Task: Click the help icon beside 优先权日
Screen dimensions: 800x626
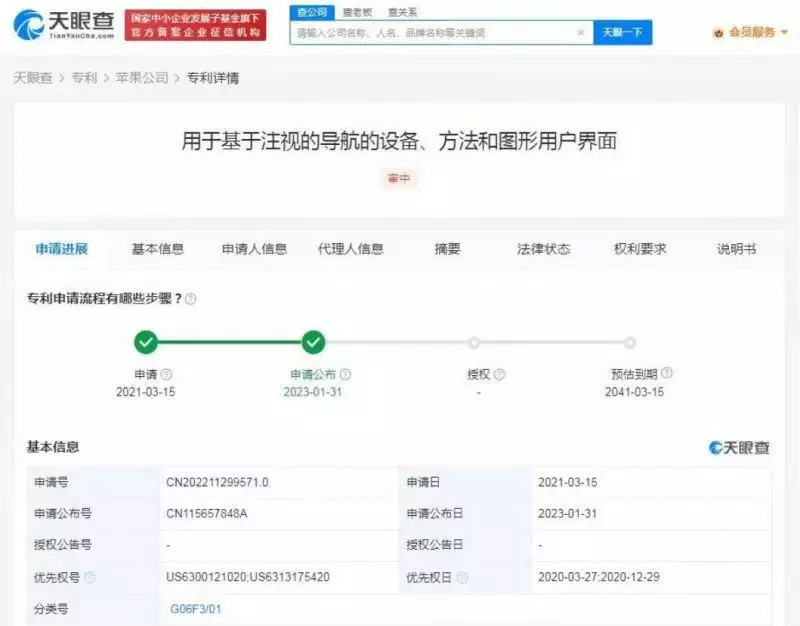Action: pos(462,578)
